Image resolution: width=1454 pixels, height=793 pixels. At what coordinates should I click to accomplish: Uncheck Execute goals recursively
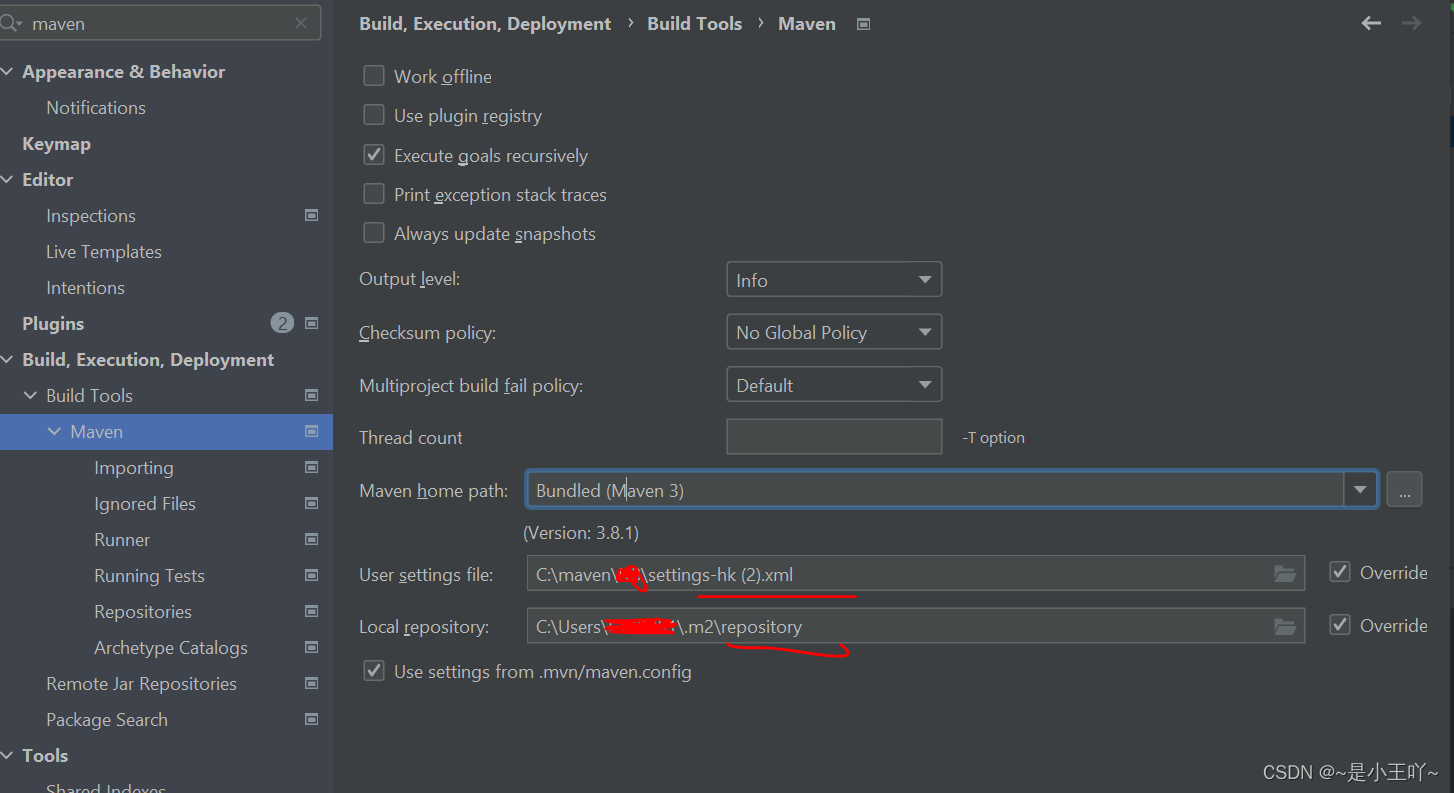coord(374,155)
